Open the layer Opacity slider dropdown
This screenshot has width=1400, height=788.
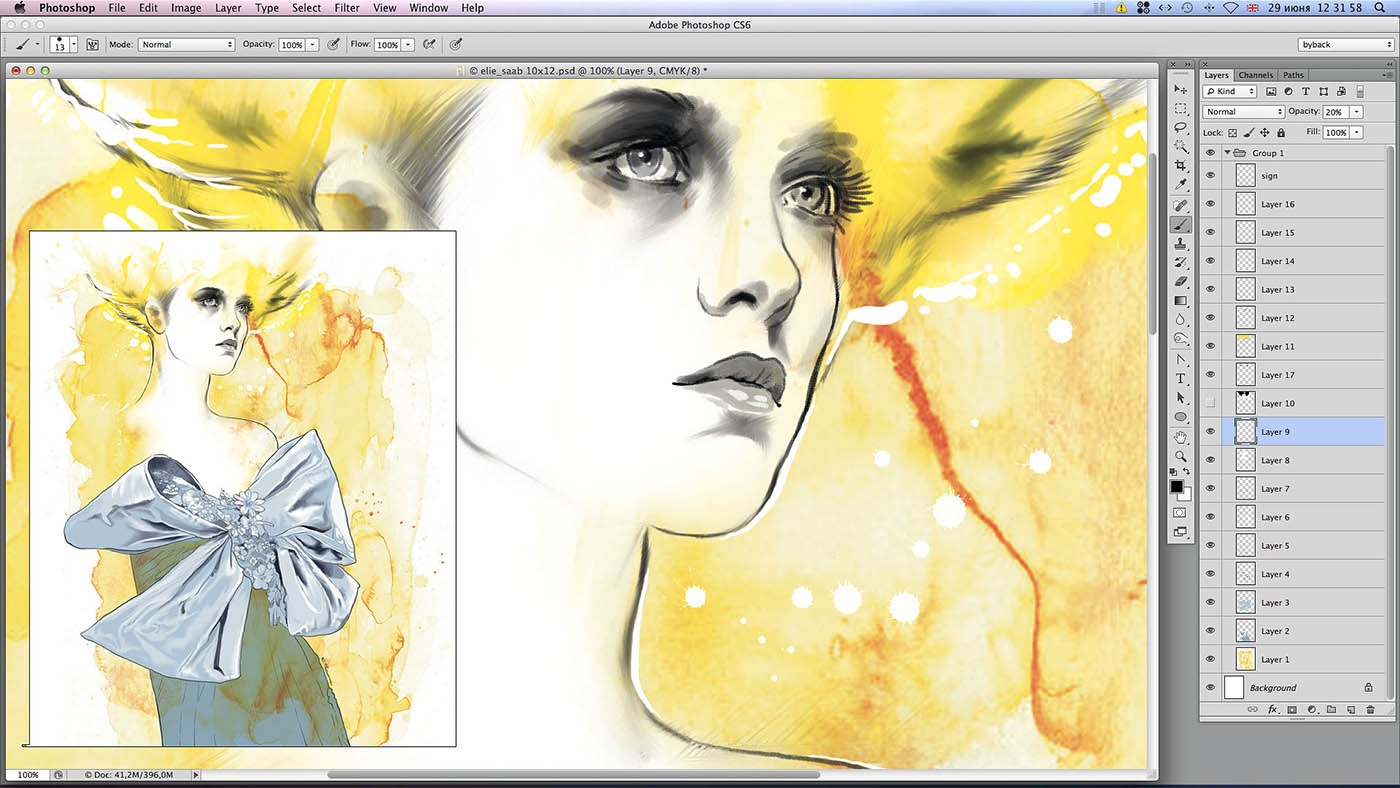[1357, 112]
